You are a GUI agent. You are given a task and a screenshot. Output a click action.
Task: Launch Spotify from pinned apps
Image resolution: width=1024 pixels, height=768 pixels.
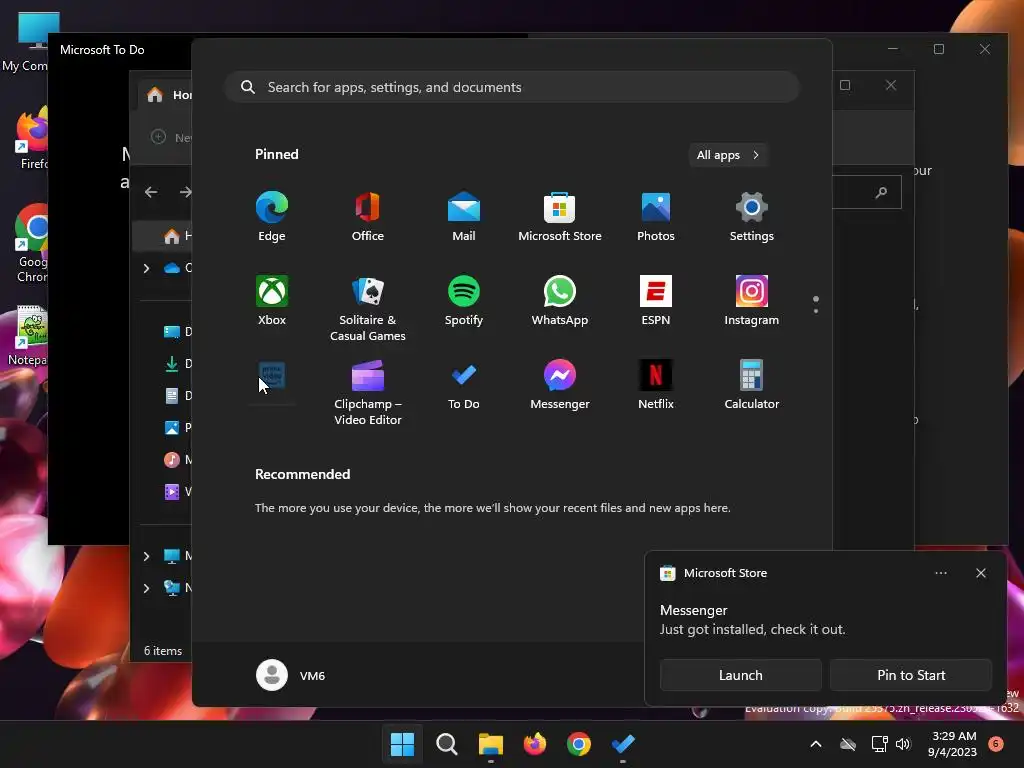click(x=464, y=300)
